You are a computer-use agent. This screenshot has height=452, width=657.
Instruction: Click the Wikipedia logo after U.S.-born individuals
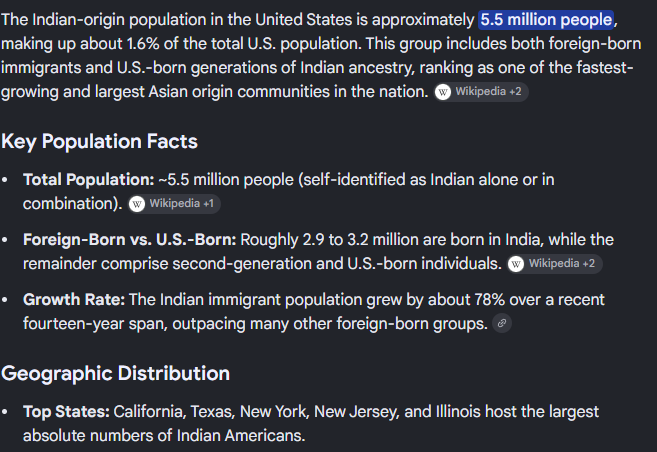pos(516,264)
